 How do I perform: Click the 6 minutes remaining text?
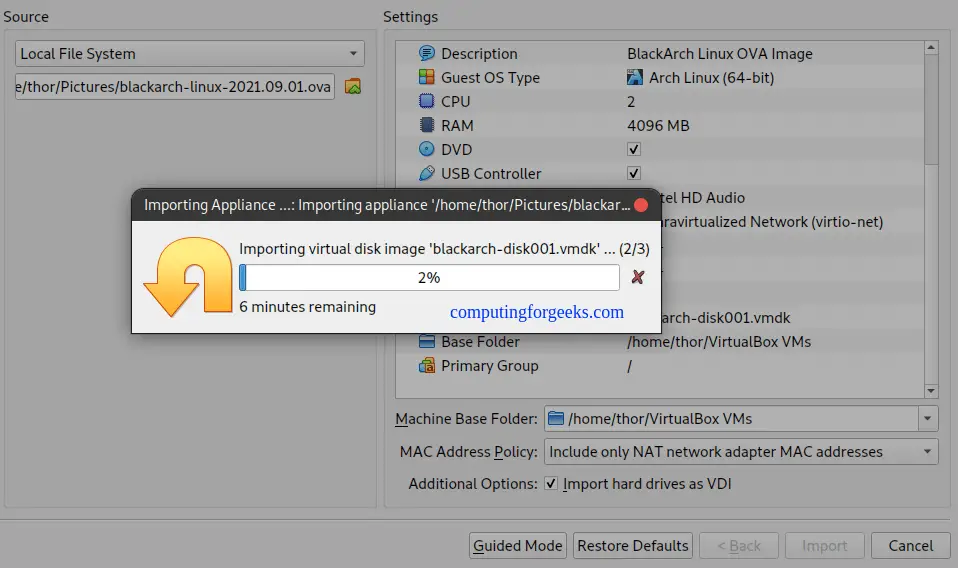[307, 307]
